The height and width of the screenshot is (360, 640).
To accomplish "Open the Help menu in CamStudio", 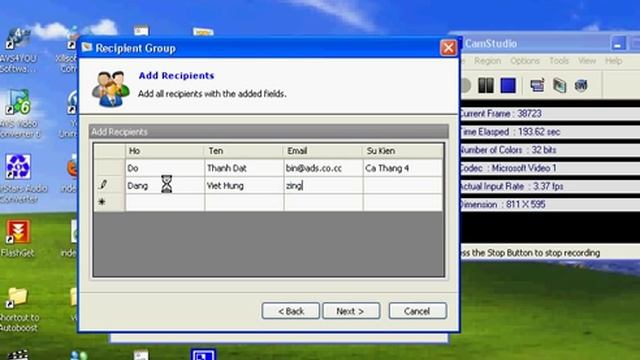I will click(613, 61).
